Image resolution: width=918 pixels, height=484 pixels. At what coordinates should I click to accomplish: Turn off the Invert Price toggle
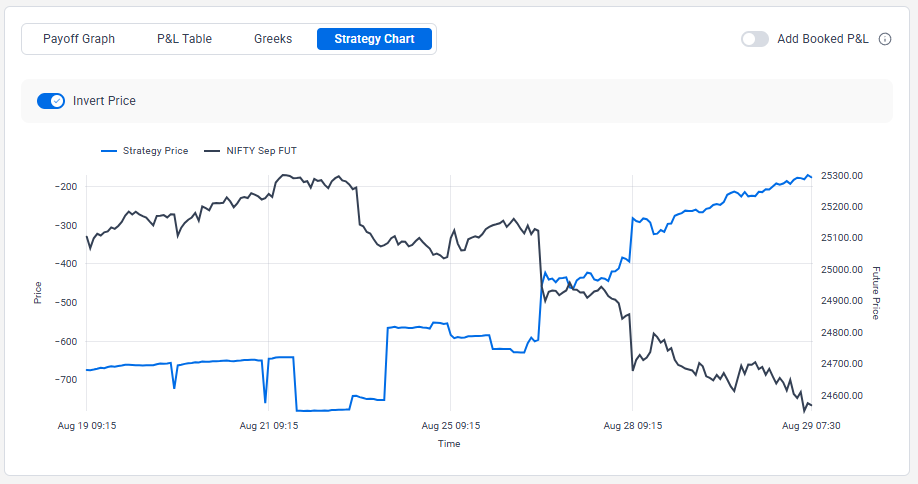point(51,101)
